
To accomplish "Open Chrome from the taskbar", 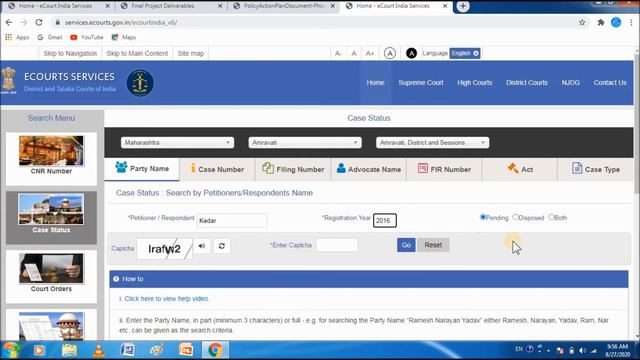I will pos(215,350).
